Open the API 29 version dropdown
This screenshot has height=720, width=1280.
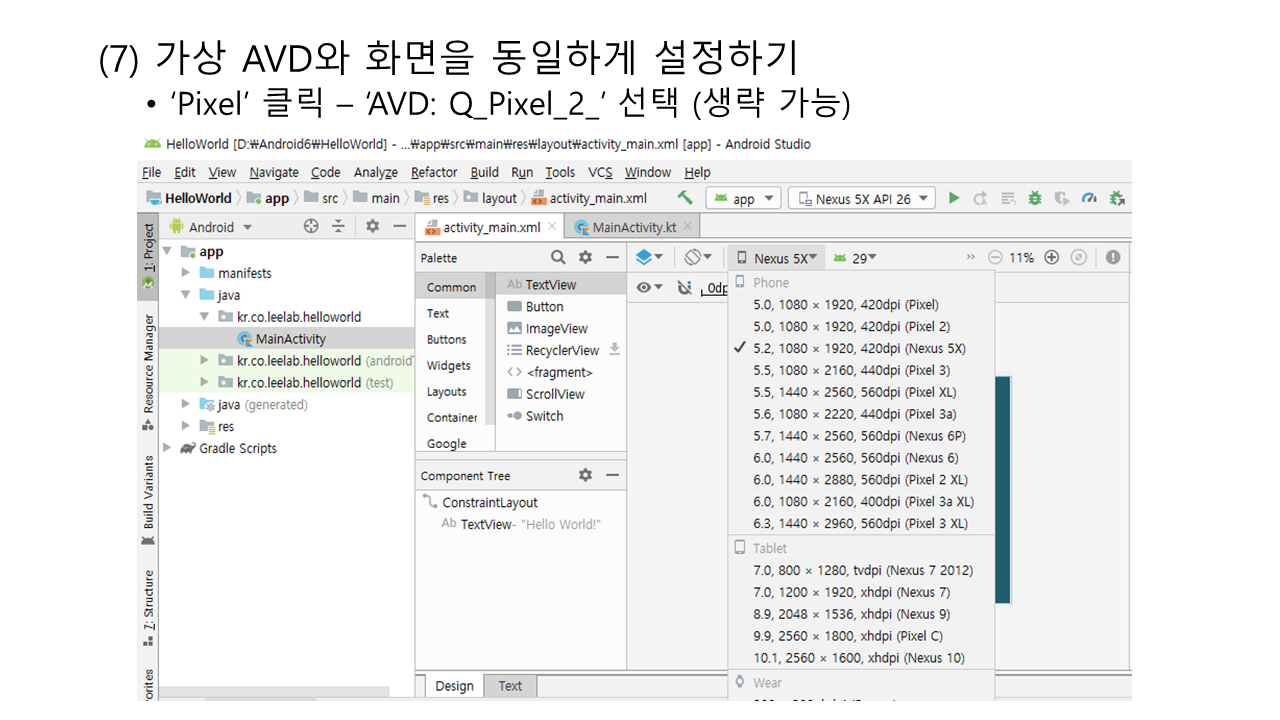click(855, 258)
